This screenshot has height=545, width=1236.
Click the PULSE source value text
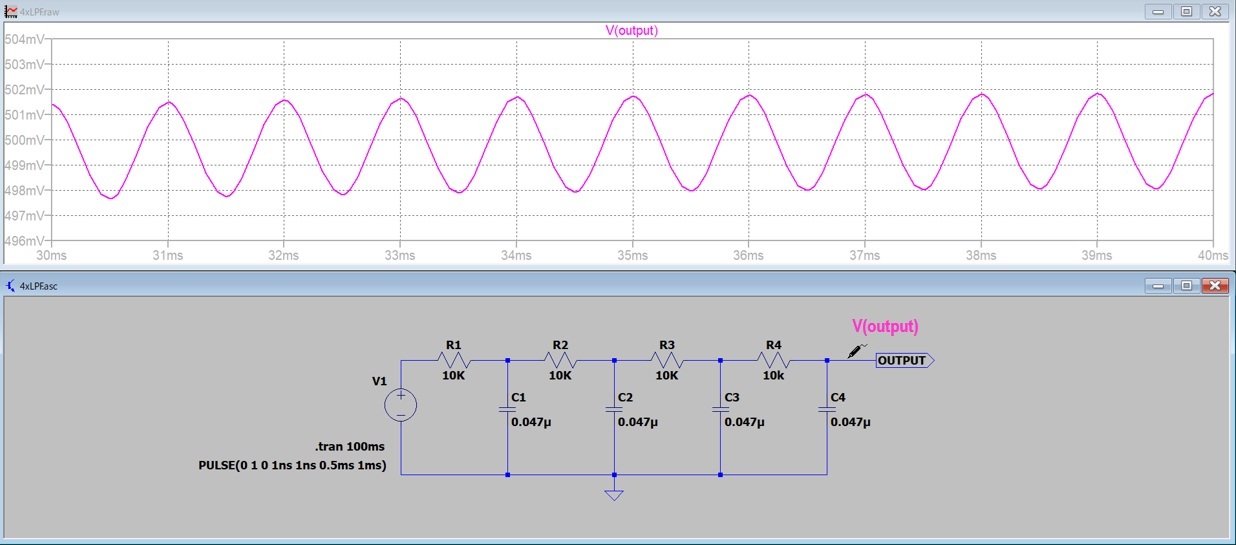pos(292,465)
